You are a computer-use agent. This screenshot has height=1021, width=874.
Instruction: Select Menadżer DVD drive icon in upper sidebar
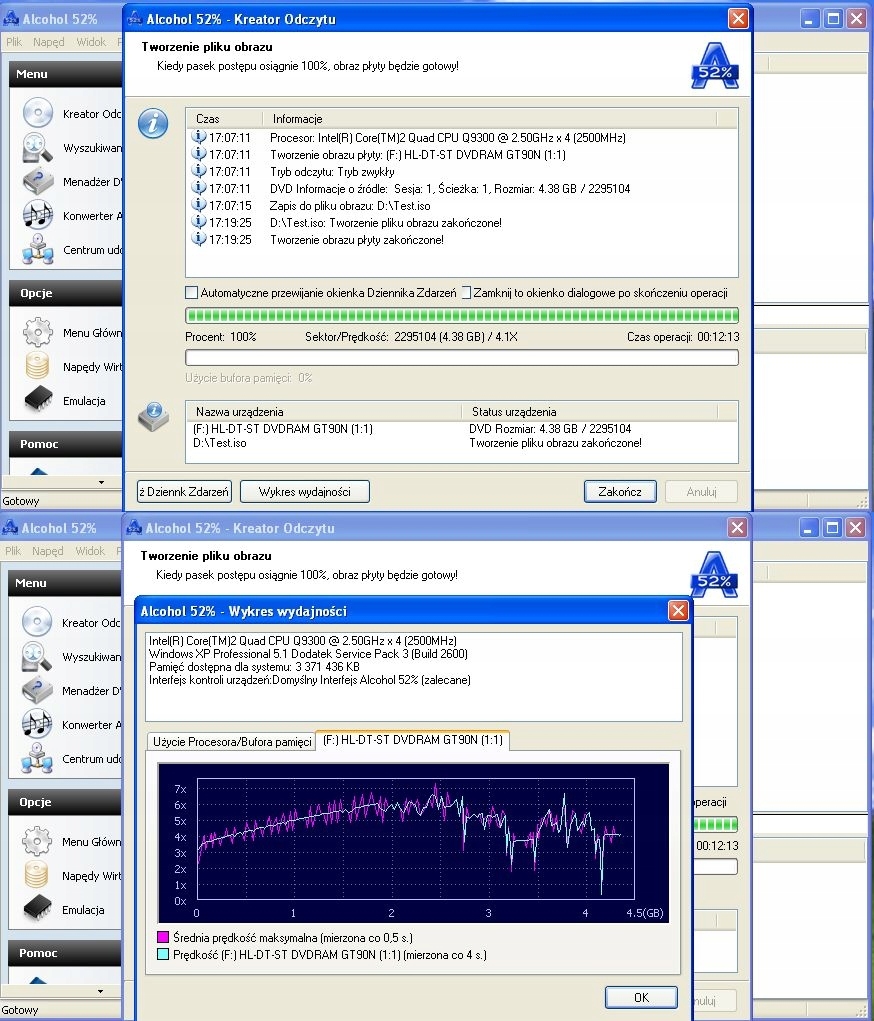tap(38, 181)
